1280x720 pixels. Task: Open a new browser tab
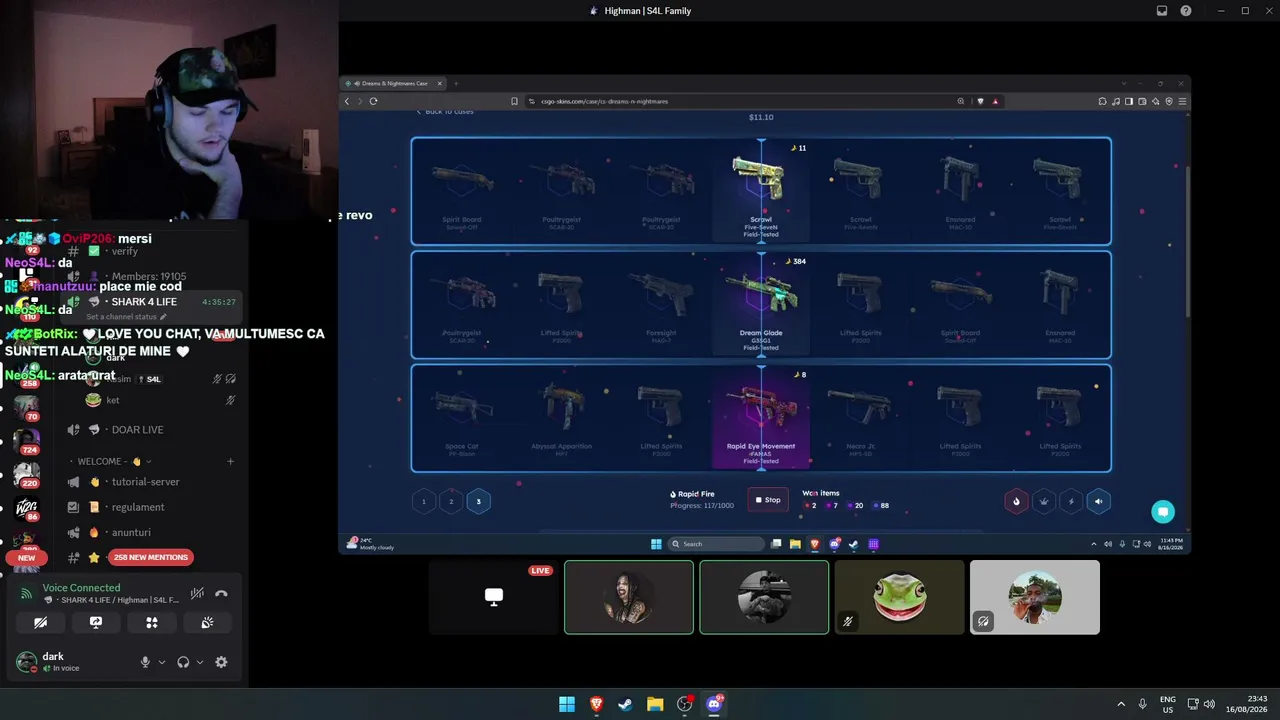point(456,83)
